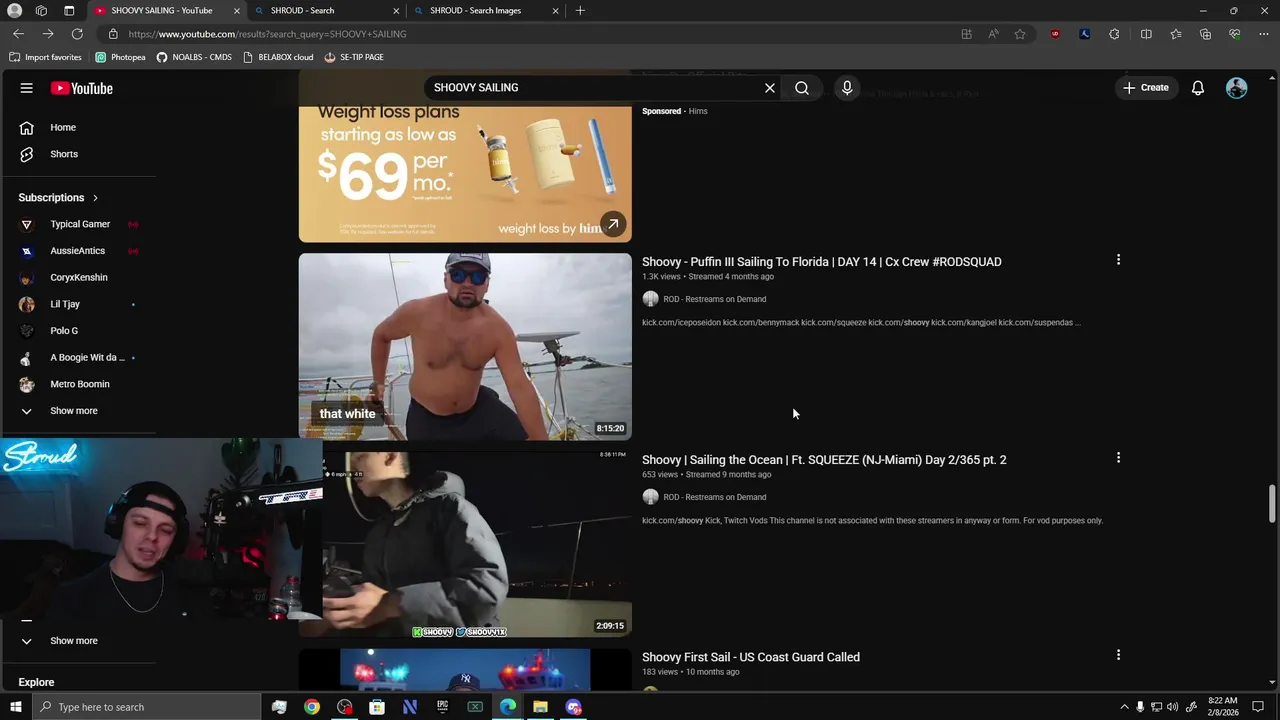The image size is (1280, 720).
Task: Open Typical Gamer subscription channel
Action: coord(80,224)
